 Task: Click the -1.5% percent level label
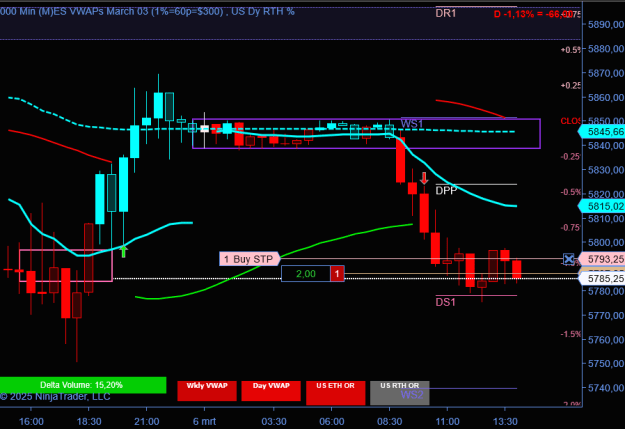tap(570, 334)
